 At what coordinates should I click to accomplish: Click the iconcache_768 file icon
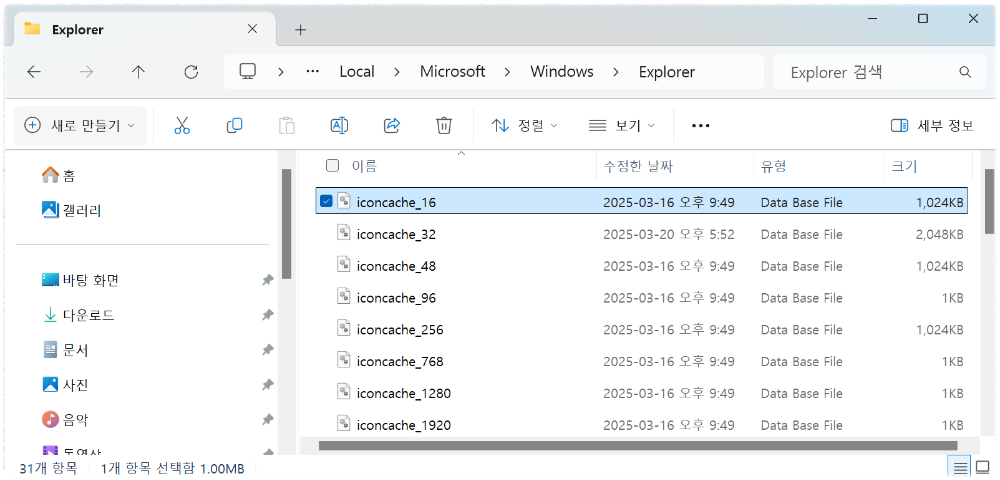pos(344,361)
